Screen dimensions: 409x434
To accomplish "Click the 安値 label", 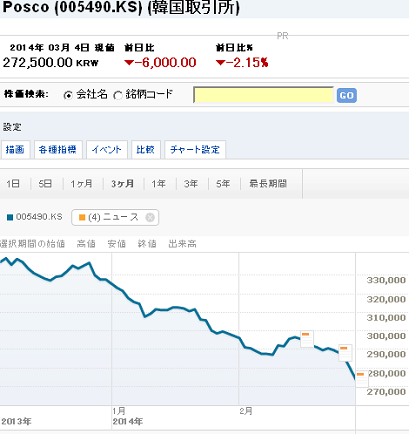I will pyautogui.click(x=117, y=244).
